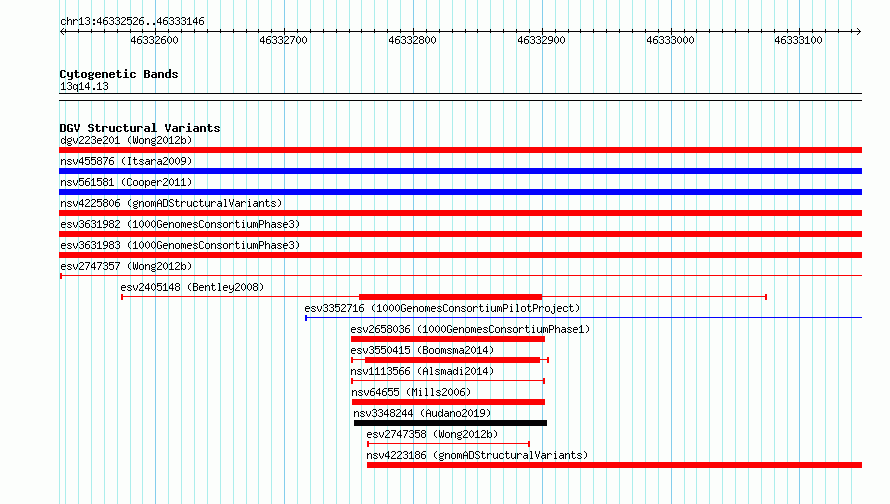890x504 pixels.
Task: Click red bar under nsv64655
Action: pos(448,402)
